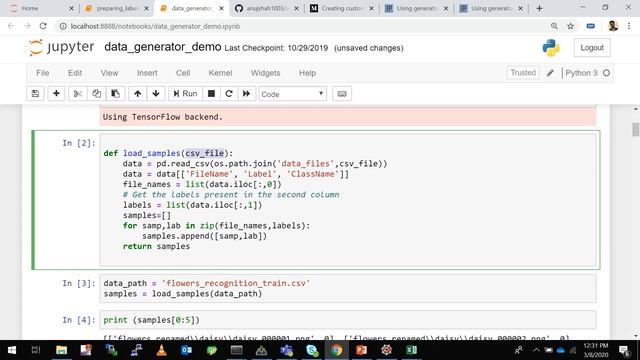Open the command palette keyboard icon
The image size is (640, 360).
(x=342, y=94)
